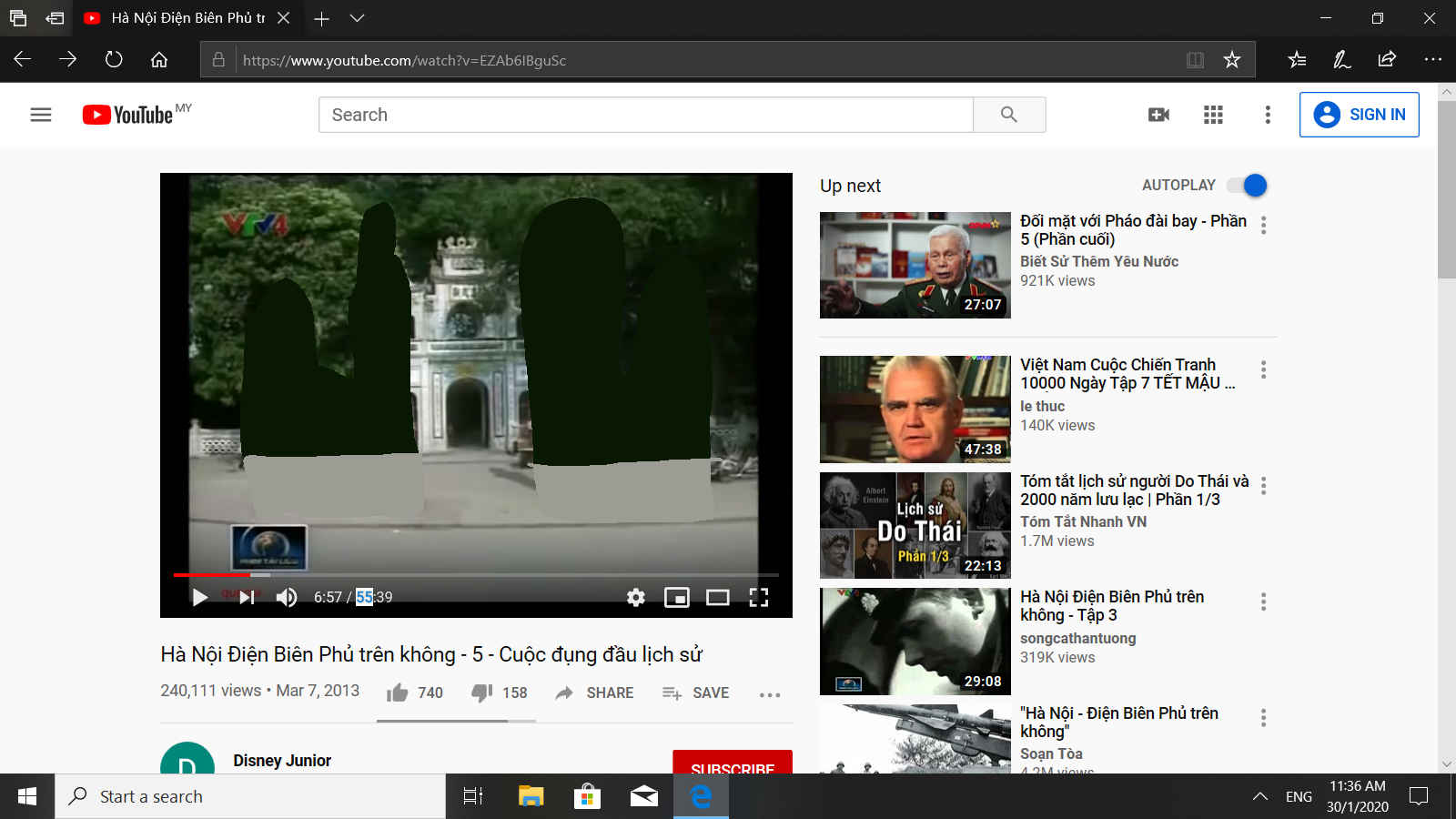1456x819 pixels.
Task: Subscribe to Disney Junior channel
Action: (733, 763)
